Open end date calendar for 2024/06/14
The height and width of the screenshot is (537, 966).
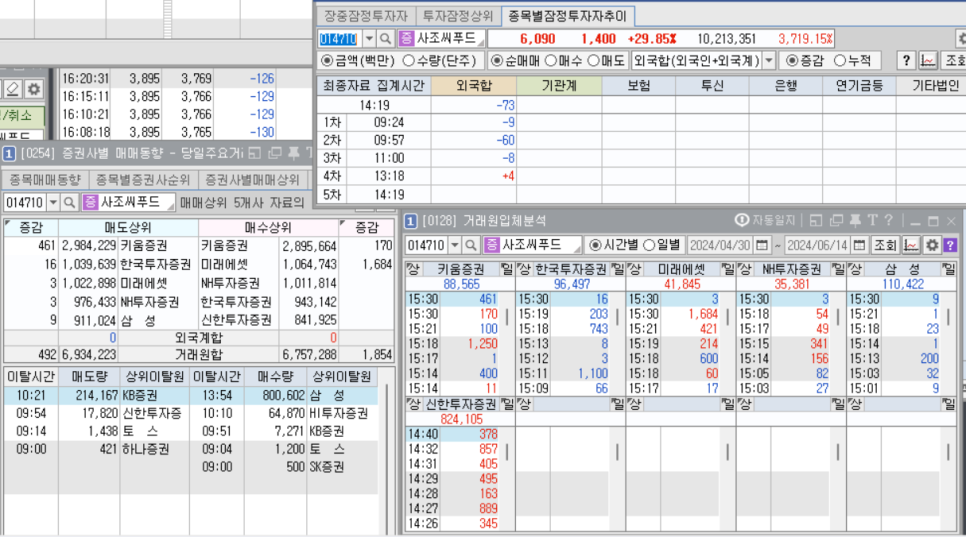point(859,245)
